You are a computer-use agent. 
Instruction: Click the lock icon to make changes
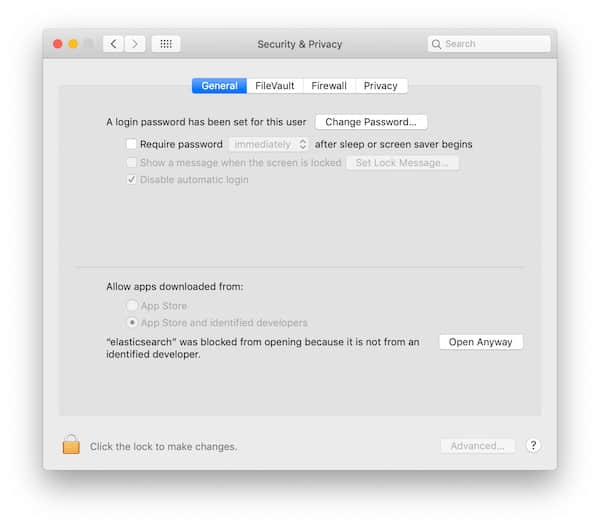point(71,445)
